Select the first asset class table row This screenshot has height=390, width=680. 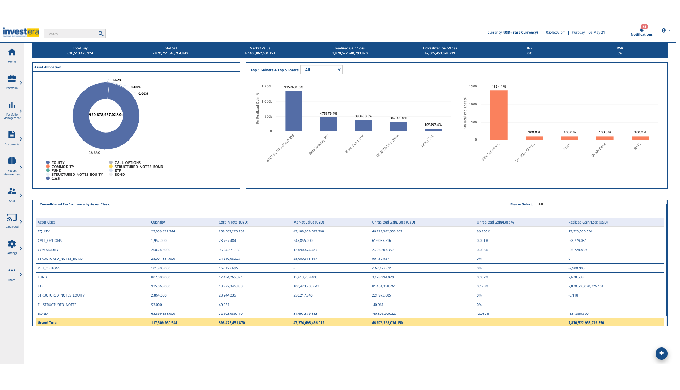[350, 231]
